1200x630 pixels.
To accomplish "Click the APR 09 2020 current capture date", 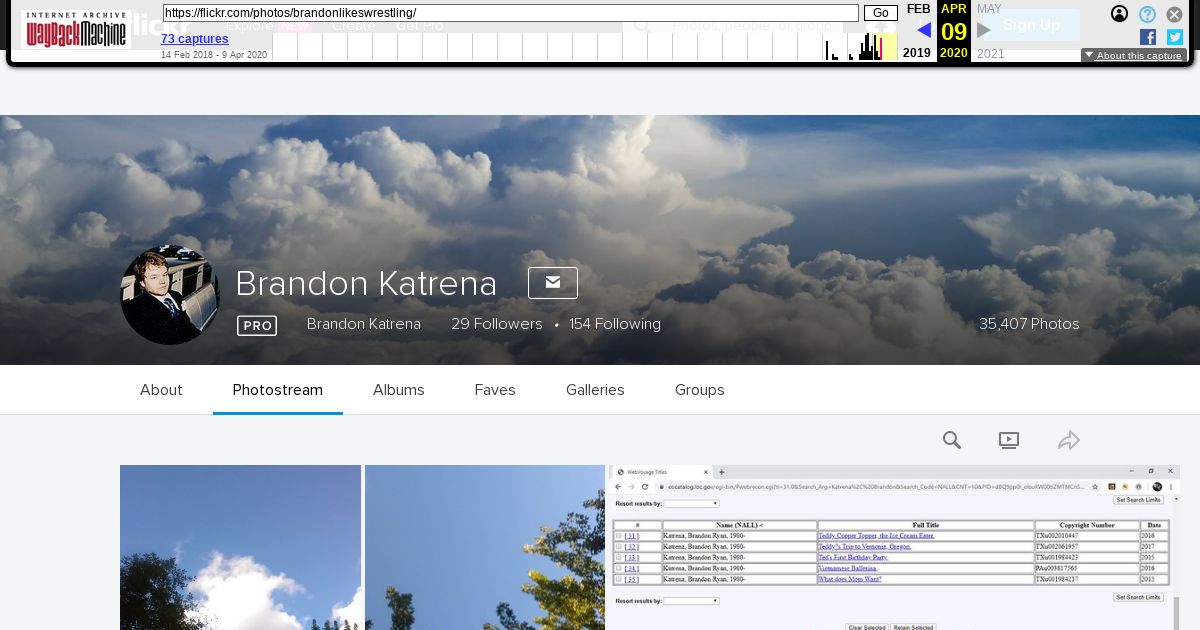I will click(x=954, y=31).
